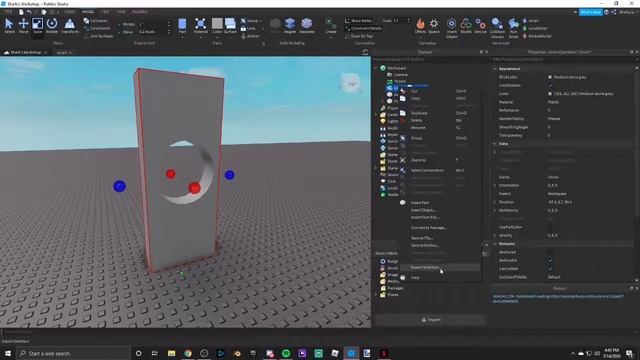Viewport: 640px width, 360px height.
Task: Activate the Rotate tool
Action: click(52, 26)
